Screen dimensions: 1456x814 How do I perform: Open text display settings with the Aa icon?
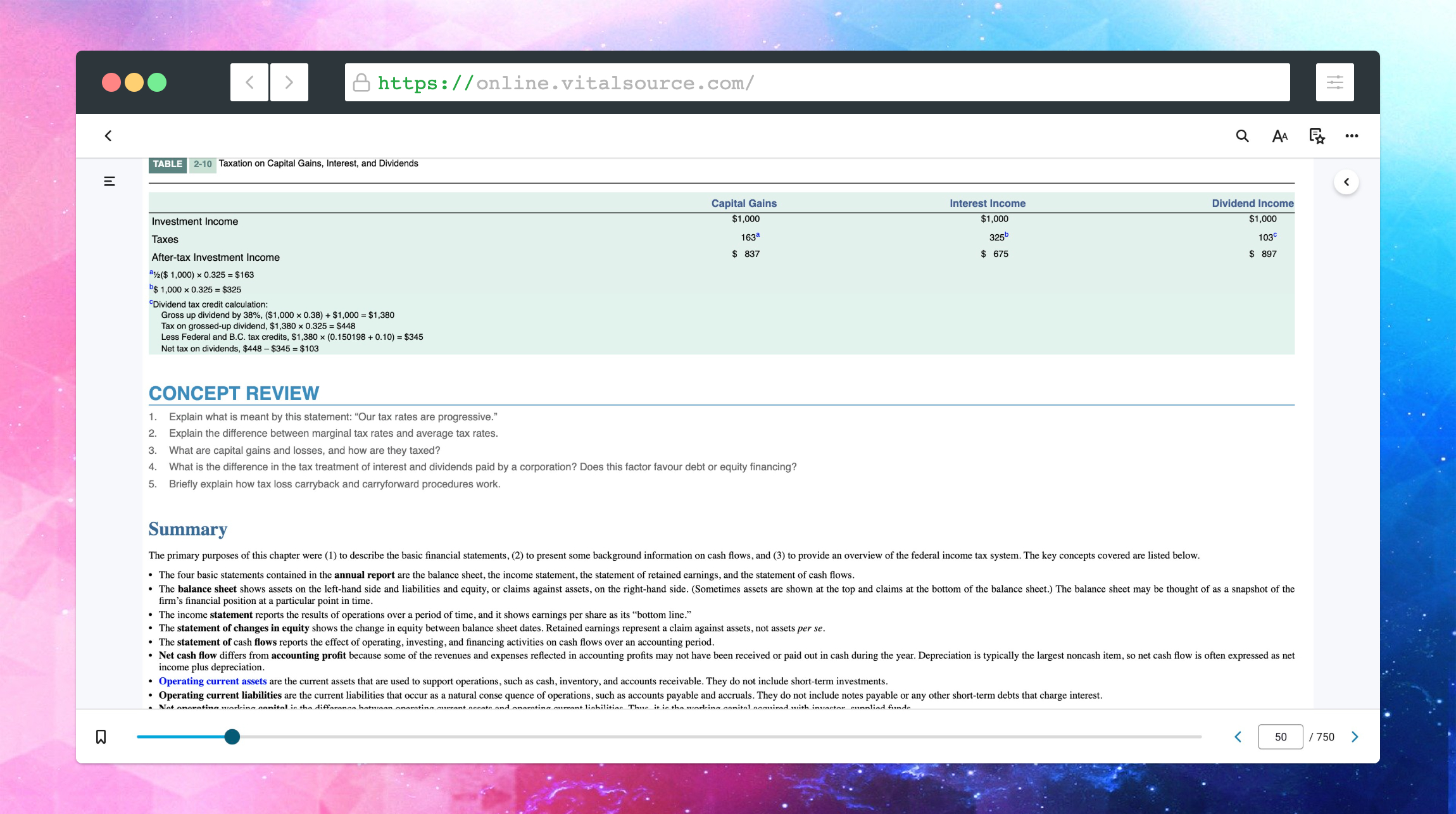[x=1280, y=135]
